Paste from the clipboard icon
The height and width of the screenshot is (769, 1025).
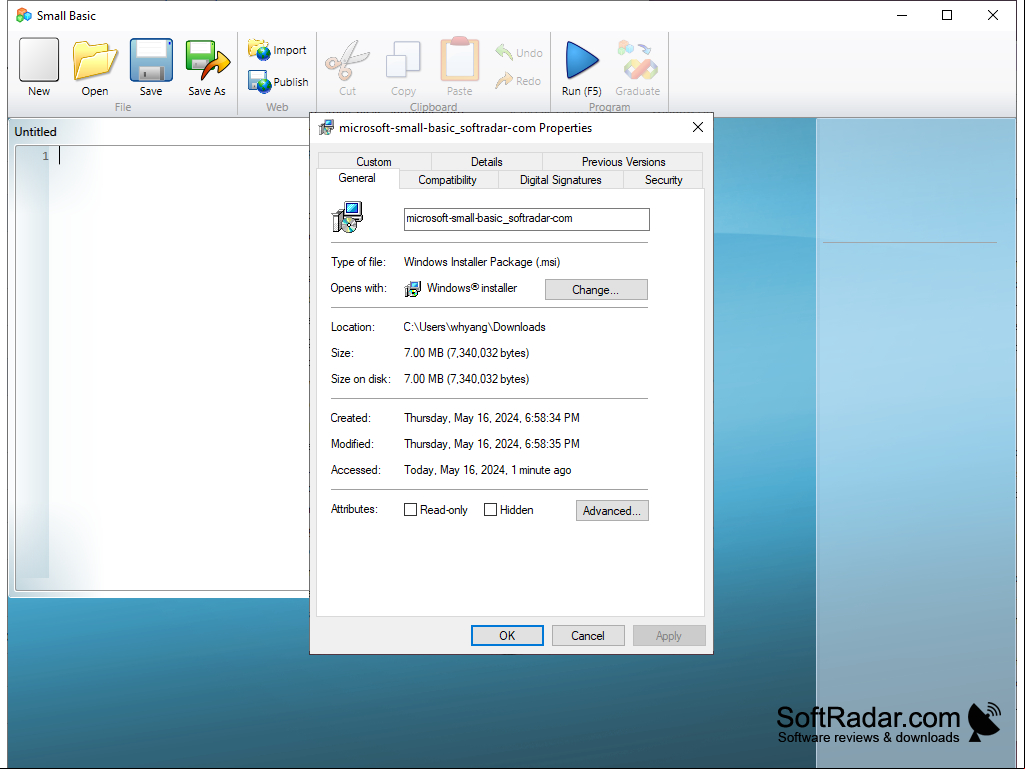[460, 67]
